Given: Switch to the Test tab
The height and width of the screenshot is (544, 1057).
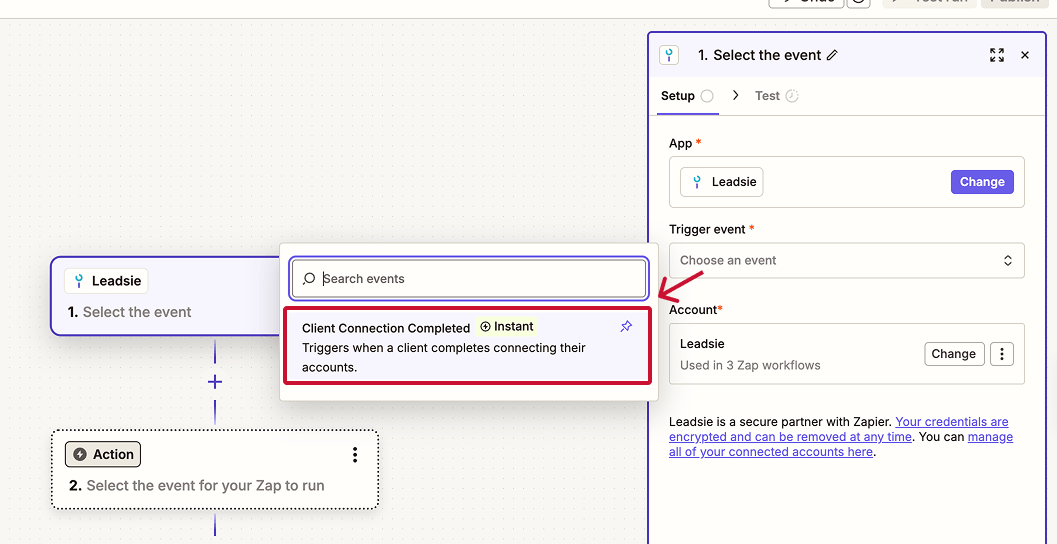Looking at the screenshot, I should 776,96.
